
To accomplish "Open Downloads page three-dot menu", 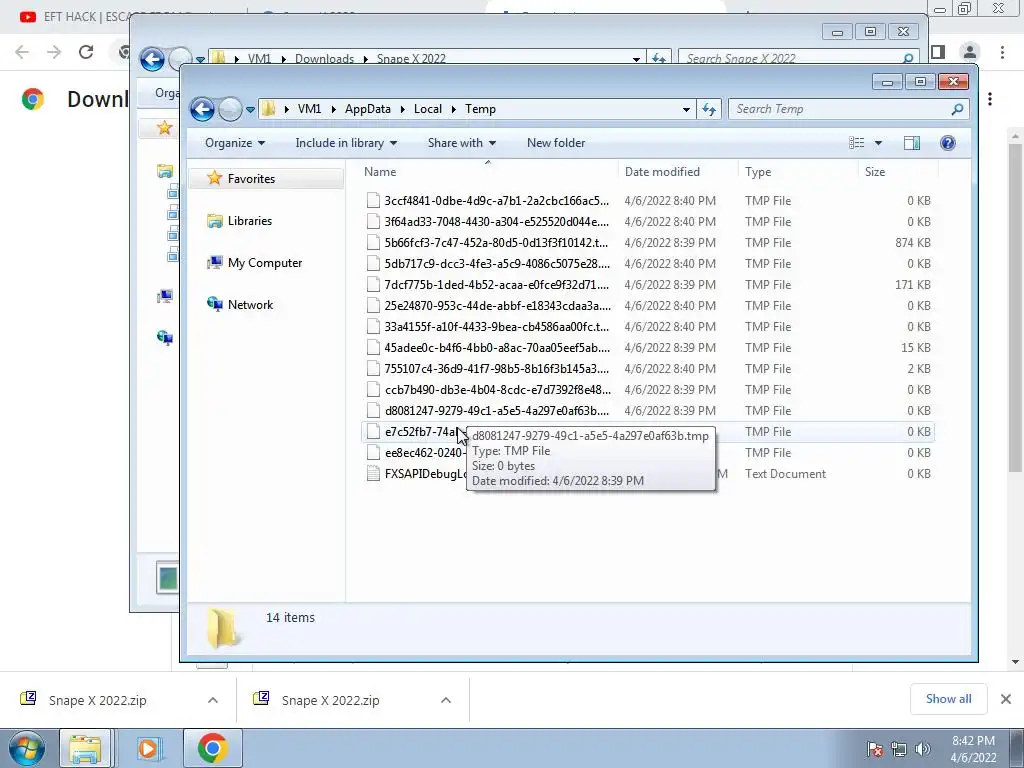I will tap(990, 99).
